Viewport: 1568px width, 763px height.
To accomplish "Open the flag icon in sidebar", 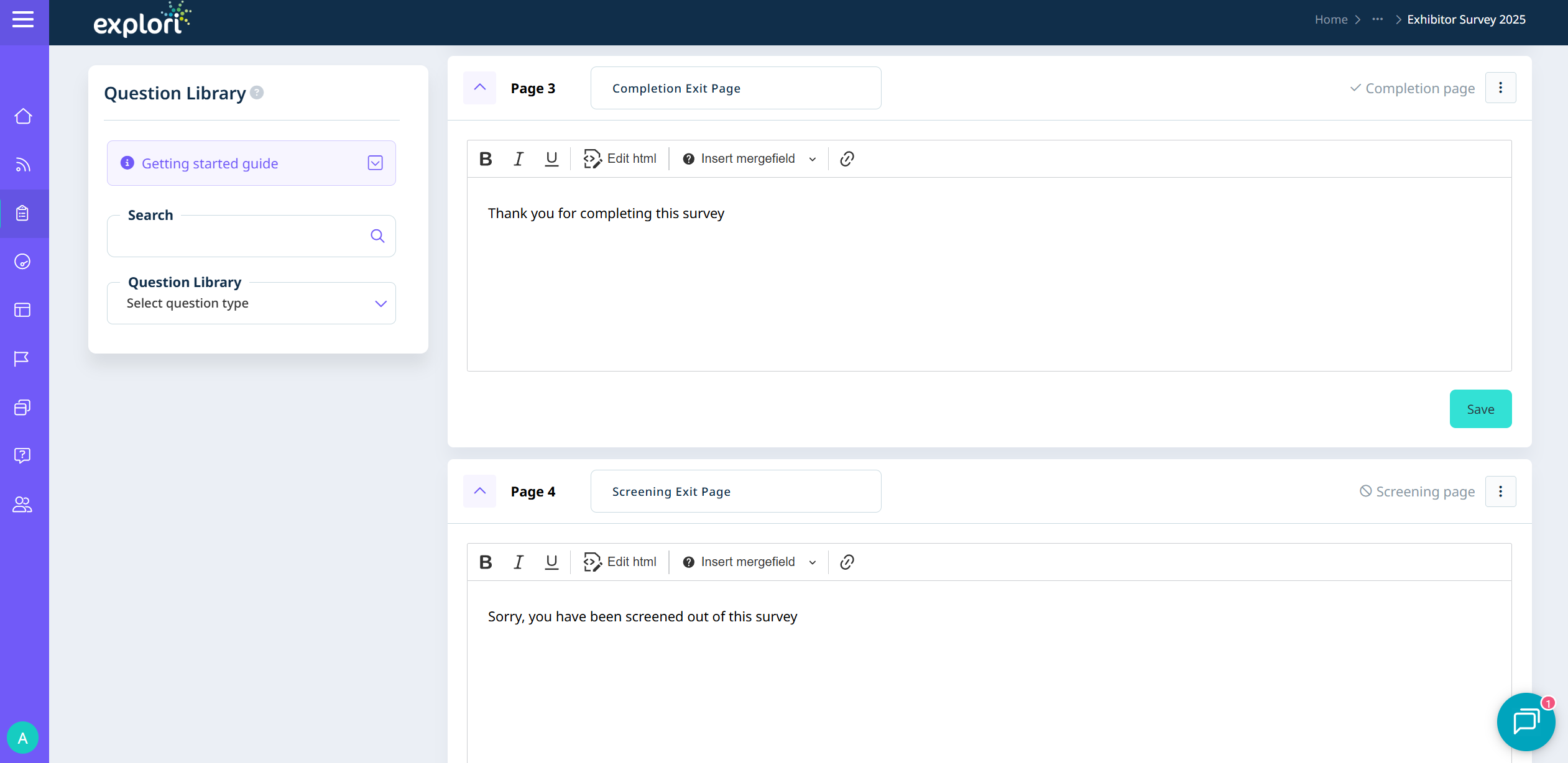I will click(x=22, y=359).
